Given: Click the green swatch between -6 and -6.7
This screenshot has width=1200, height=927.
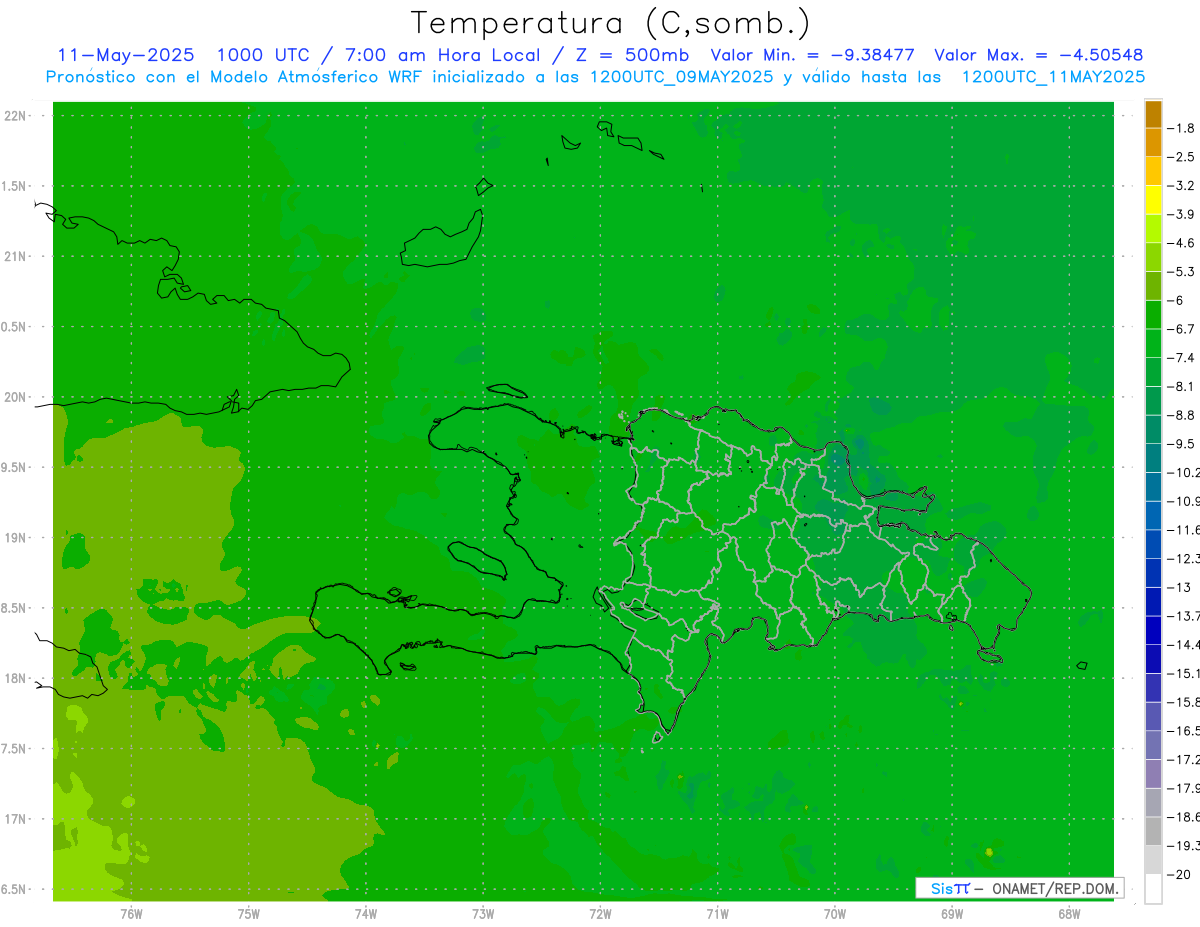Looking at the screenshot, I should [x=1153, y=315].
